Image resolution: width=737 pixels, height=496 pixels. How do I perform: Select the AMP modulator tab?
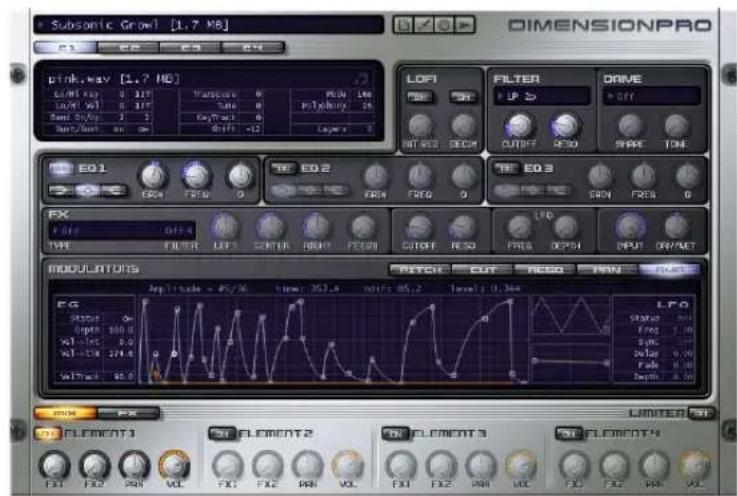coord(669,270)
